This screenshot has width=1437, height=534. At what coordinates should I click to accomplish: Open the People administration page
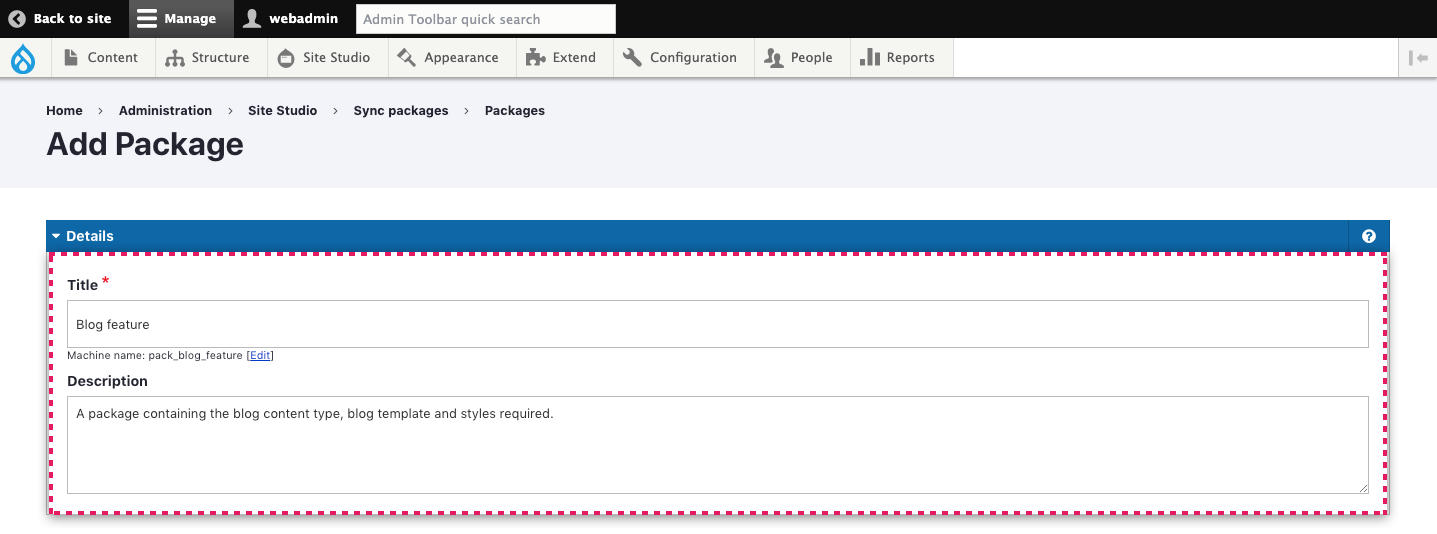point(799,58)
